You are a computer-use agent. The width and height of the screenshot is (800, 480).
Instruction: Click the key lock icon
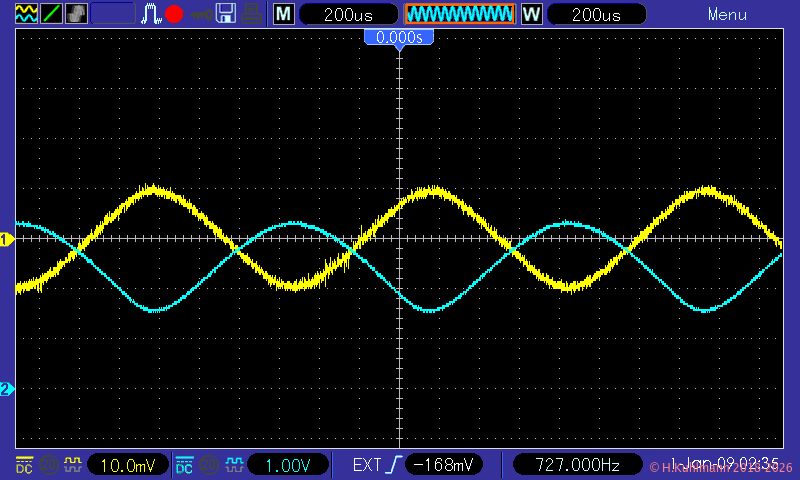201,14
